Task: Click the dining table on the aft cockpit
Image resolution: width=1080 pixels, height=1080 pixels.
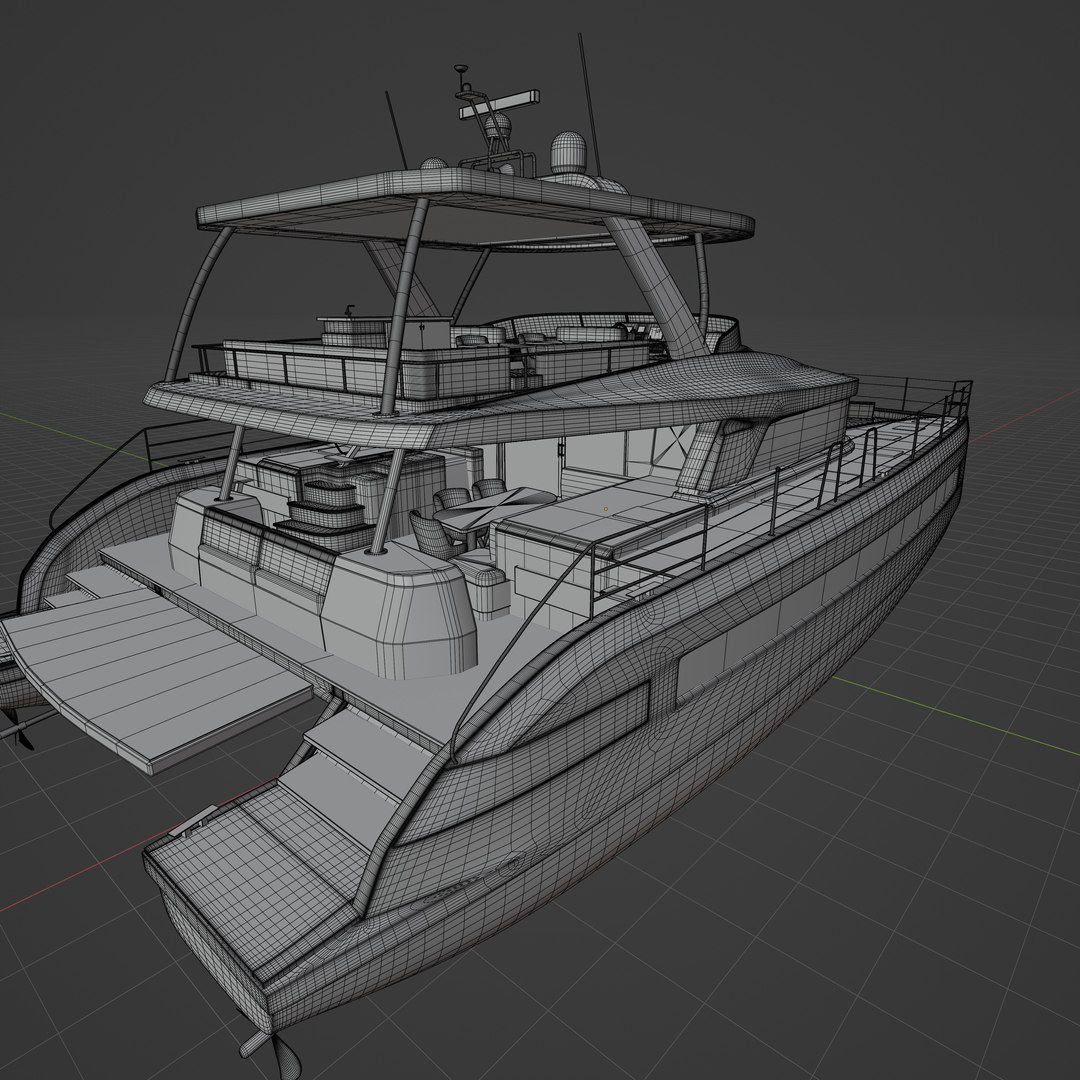Action: coord(495,508)
